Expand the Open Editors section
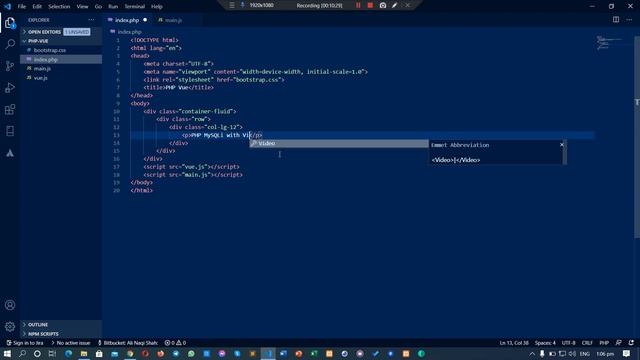This screenshot has height=360, width=640. click(61, 32)
